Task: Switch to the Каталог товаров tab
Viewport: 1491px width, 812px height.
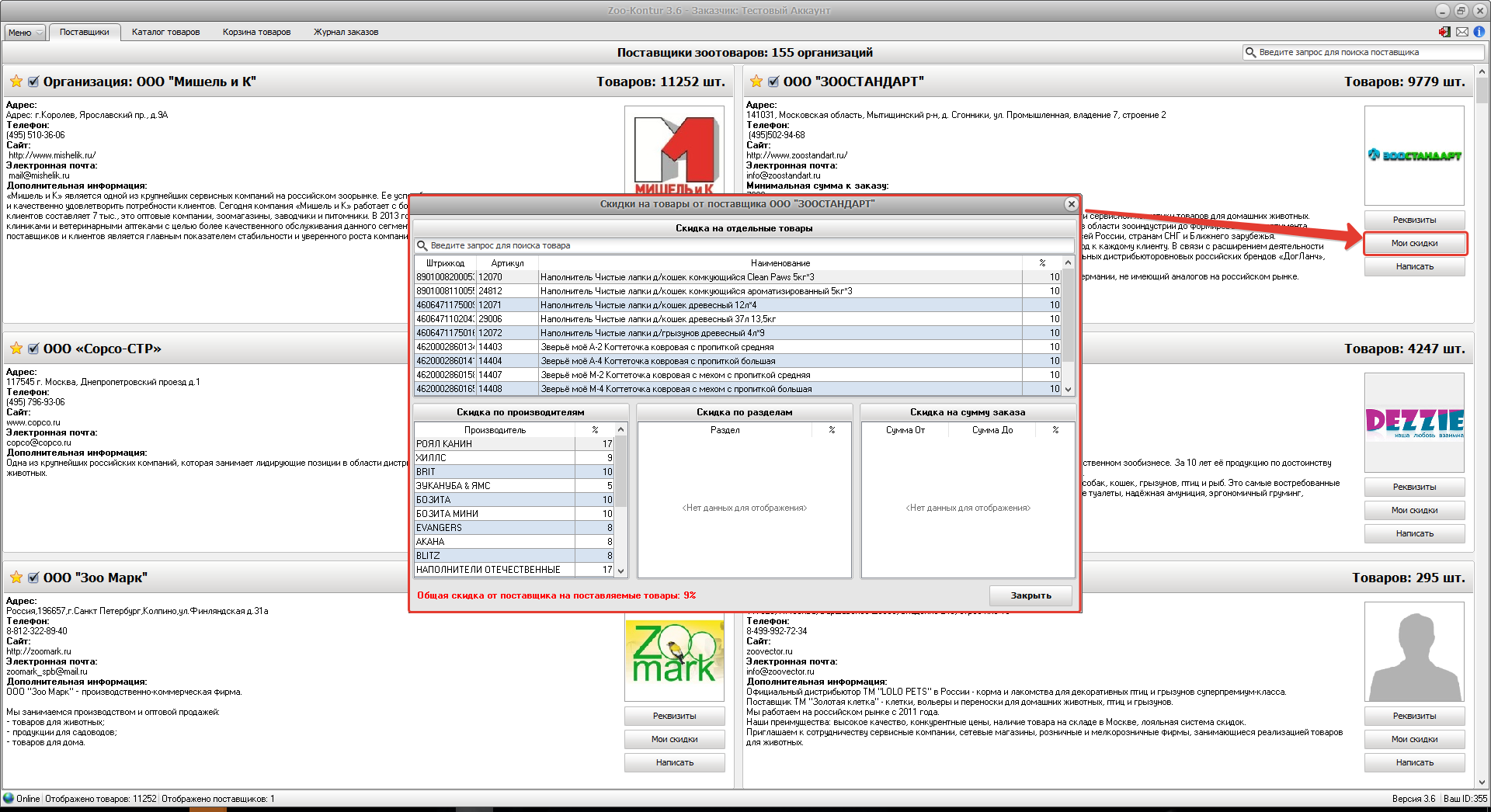Action: point(165,32)
